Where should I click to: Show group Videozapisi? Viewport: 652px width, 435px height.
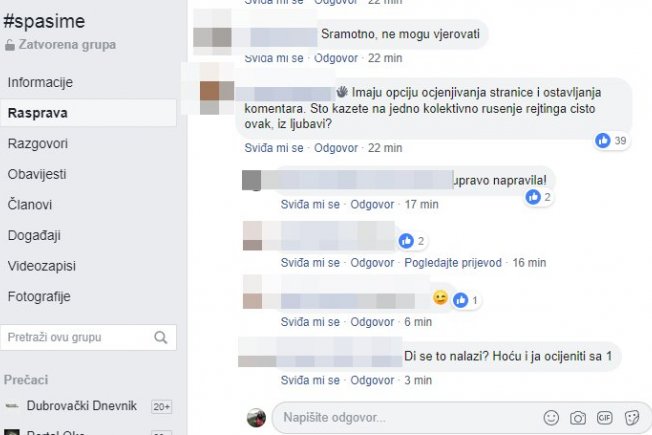(42, 266)
